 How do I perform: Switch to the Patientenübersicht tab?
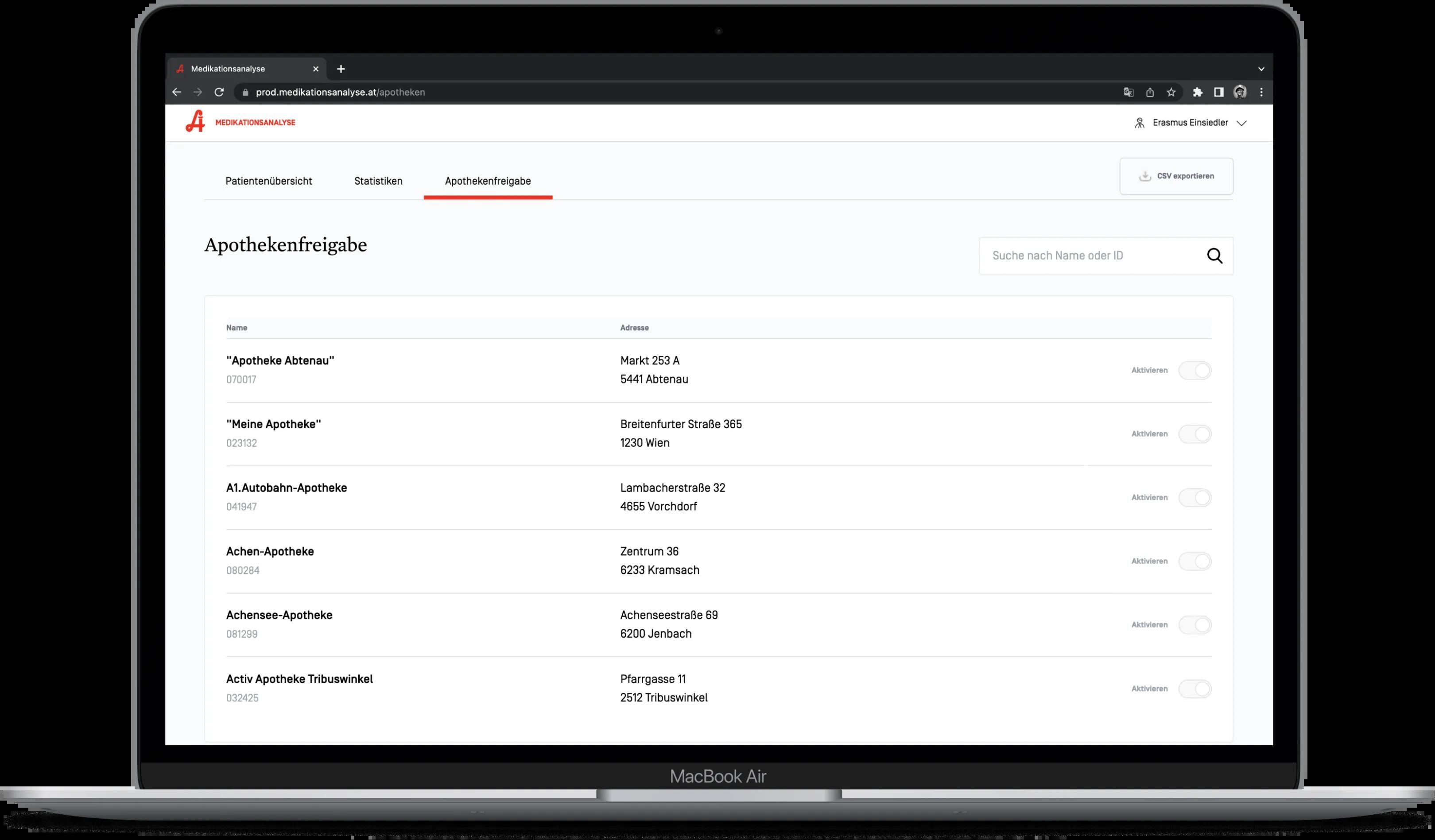point(269,181)
